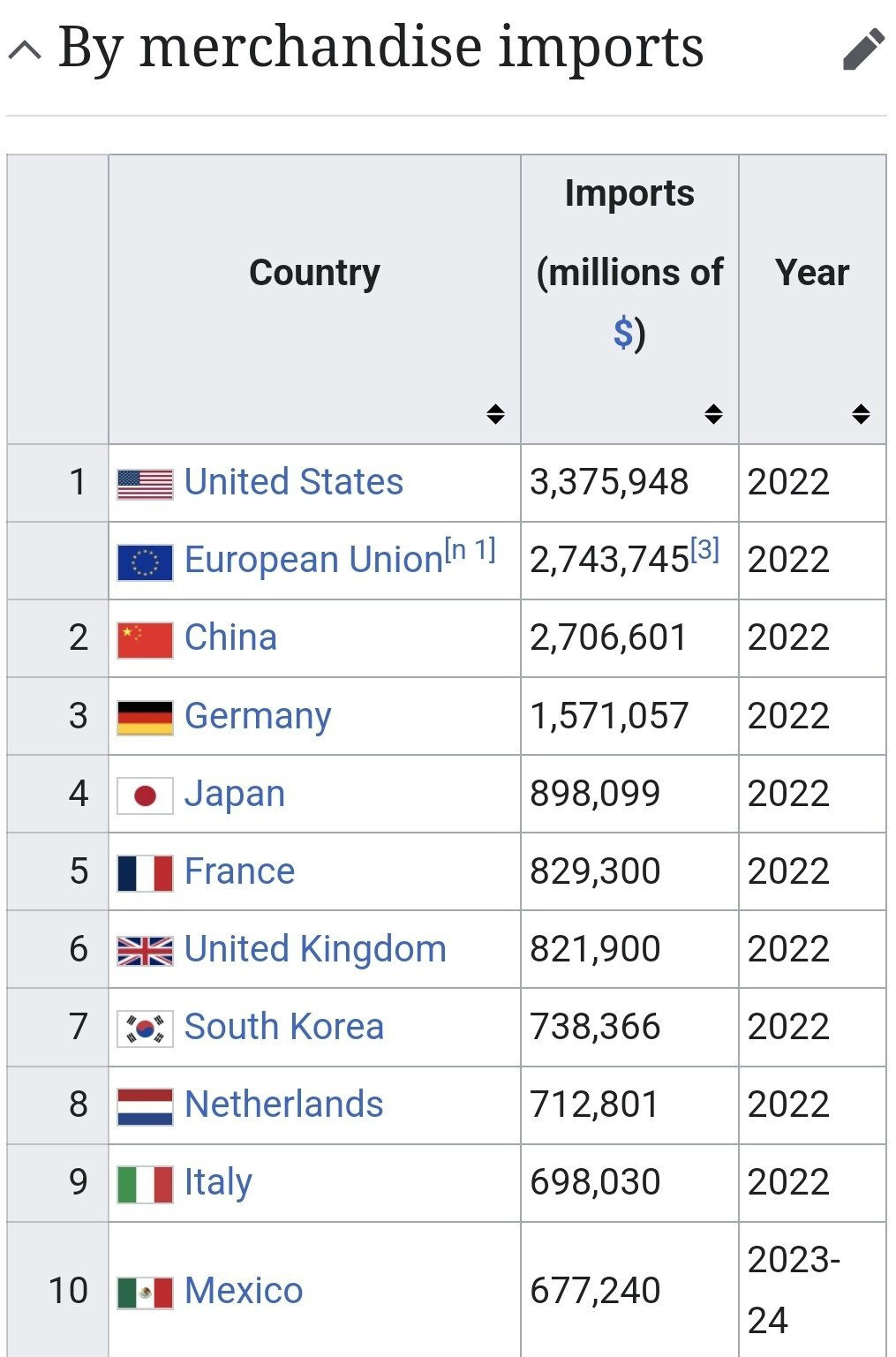Open the Italy country page

click(x=218, y=1182)
